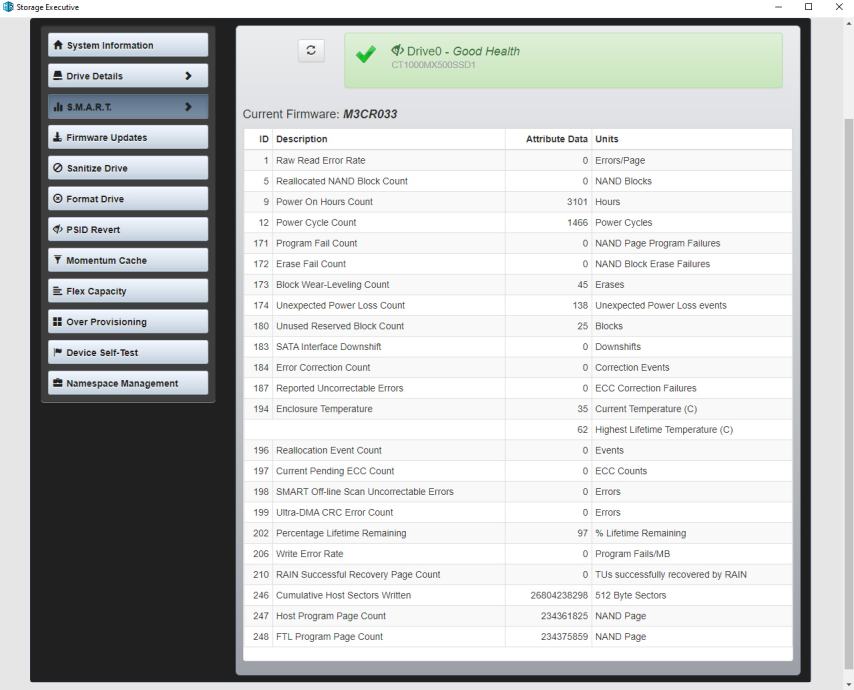Click Power Cycle Count value 1466
Screen dimensions: 854x690
pyautogui.click(x=577, y=222)
